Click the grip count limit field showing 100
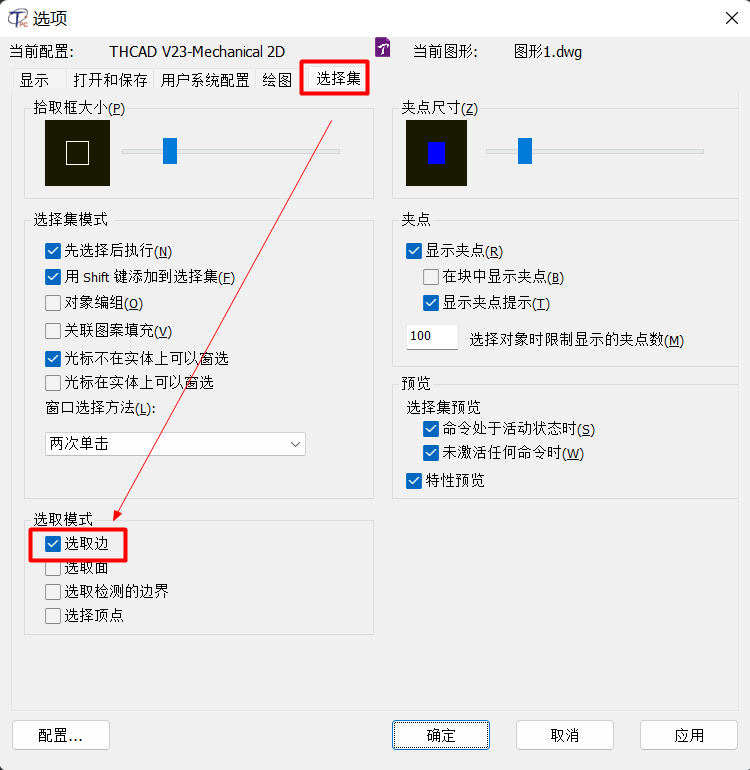Image resolution: width=750 pixels, height=770 pixels. [x=432, y=337]
